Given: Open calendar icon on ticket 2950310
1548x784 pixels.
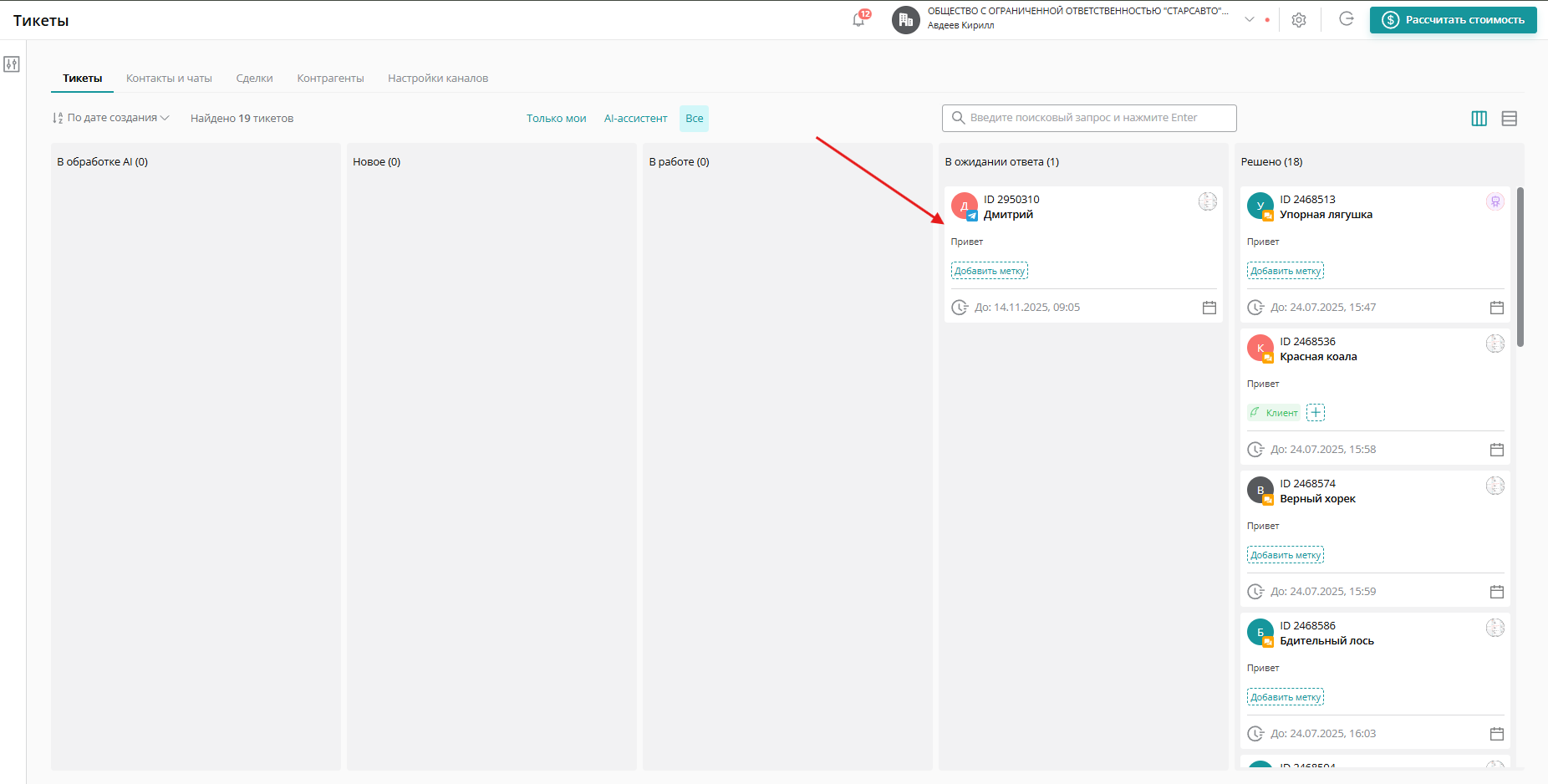Looking at the screenshot, I should point(1209,308).
